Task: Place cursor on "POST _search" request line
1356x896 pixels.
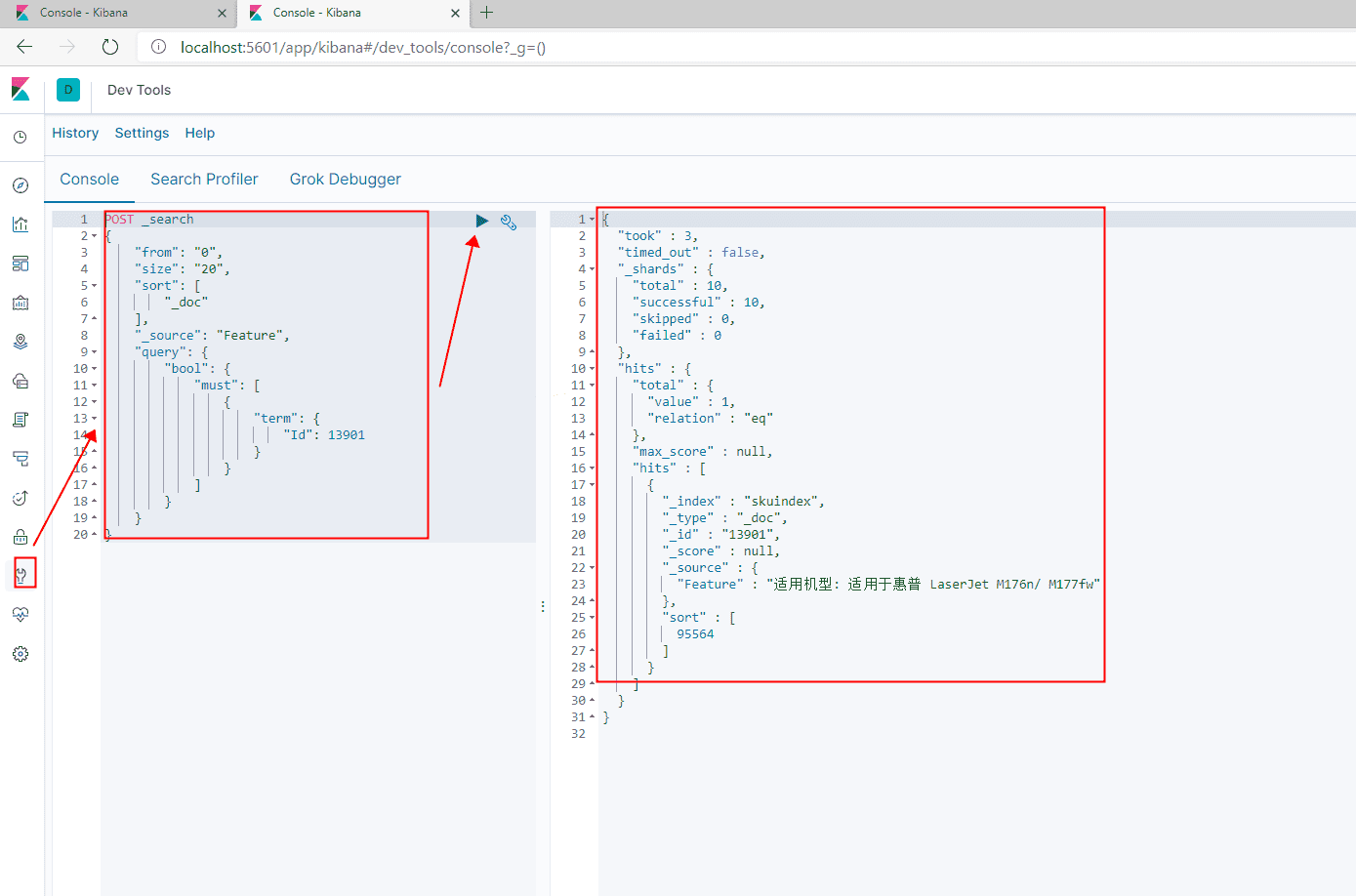Action: (149, 220)
